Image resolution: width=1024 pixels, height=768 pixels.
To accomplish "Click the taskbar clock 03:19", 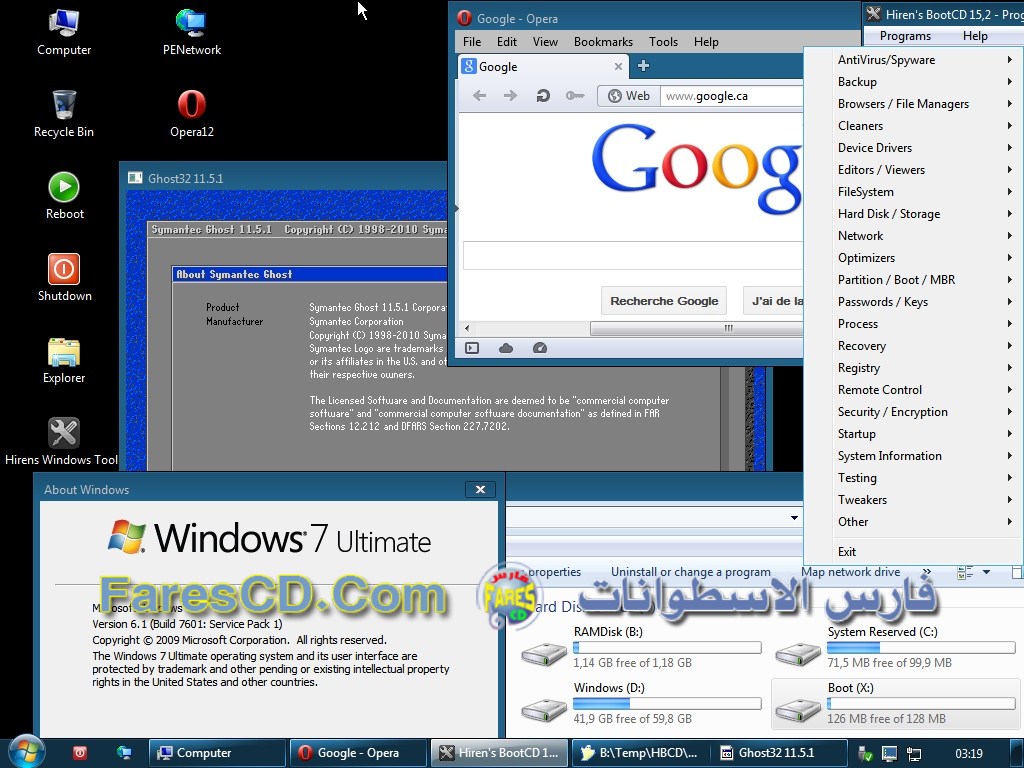I will pyautogui.click(x=968, y=754).
